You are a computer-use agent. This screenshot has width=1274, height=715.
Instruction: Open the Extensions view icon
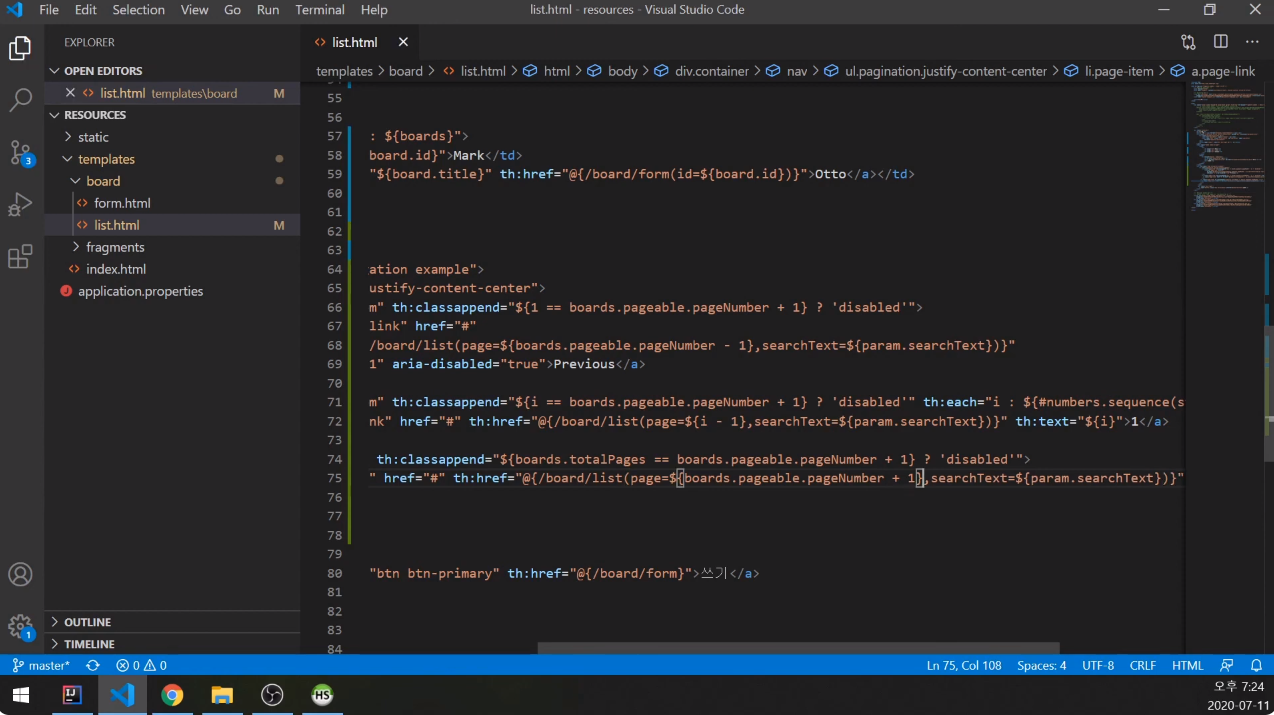20,257
